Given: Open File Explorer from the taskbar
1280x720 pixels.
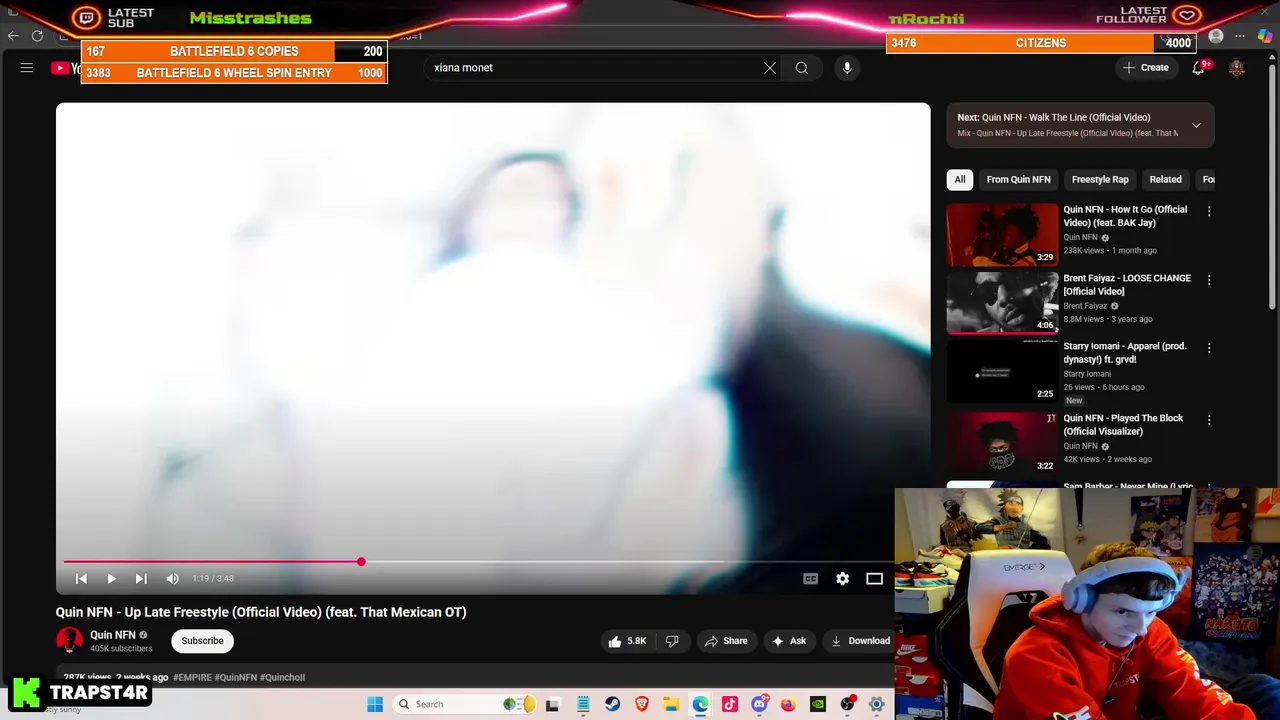Looking at the screenshot, I should pos(671,705).
